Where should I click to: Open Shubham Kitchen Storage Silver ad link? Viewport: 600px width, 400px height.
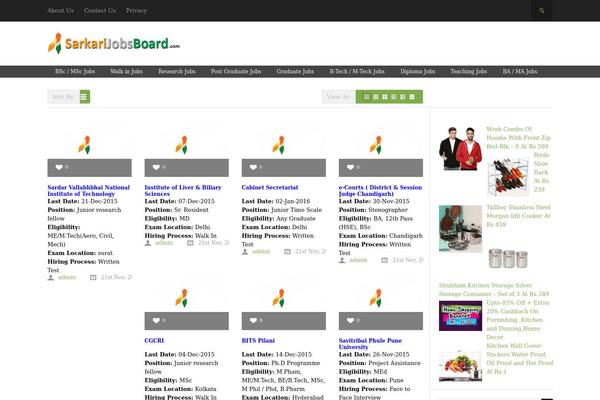coord(494,290)
